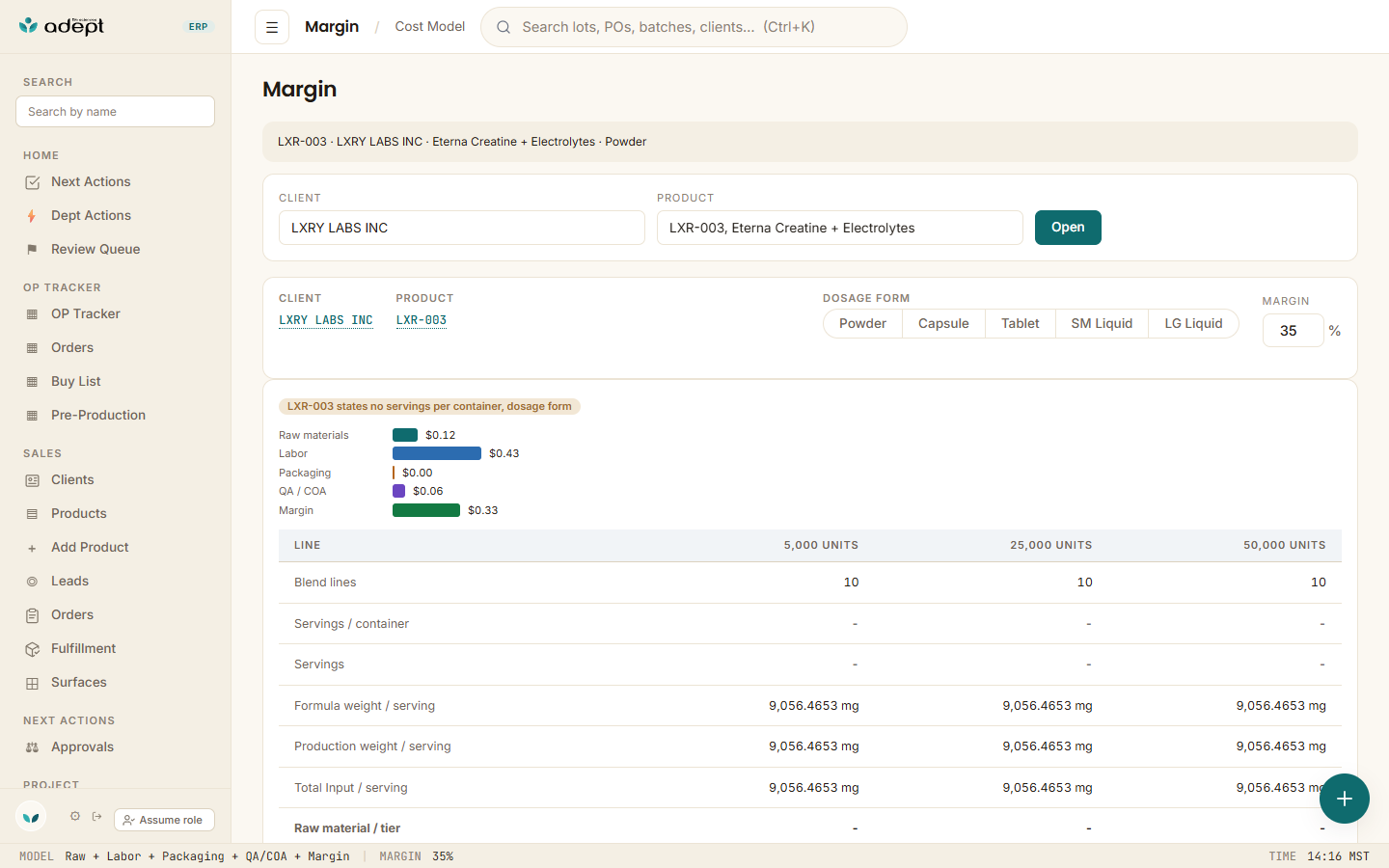Select the LG Liquid dosage form
Image resolution: width=1389 pixels, height=868 pixels.
(x=1193, y=324)
